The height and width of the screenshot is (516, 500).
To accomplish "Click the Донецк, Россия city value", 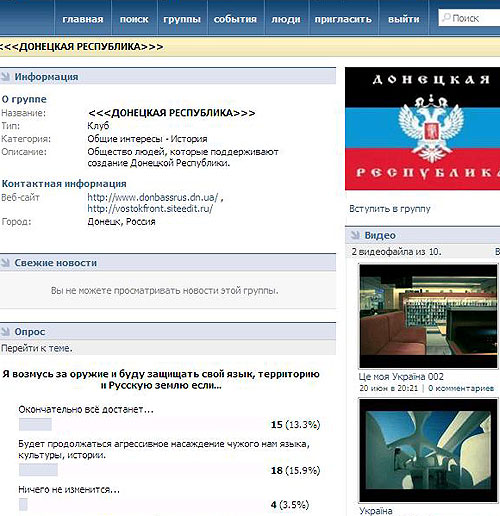I will click(121, 222).
